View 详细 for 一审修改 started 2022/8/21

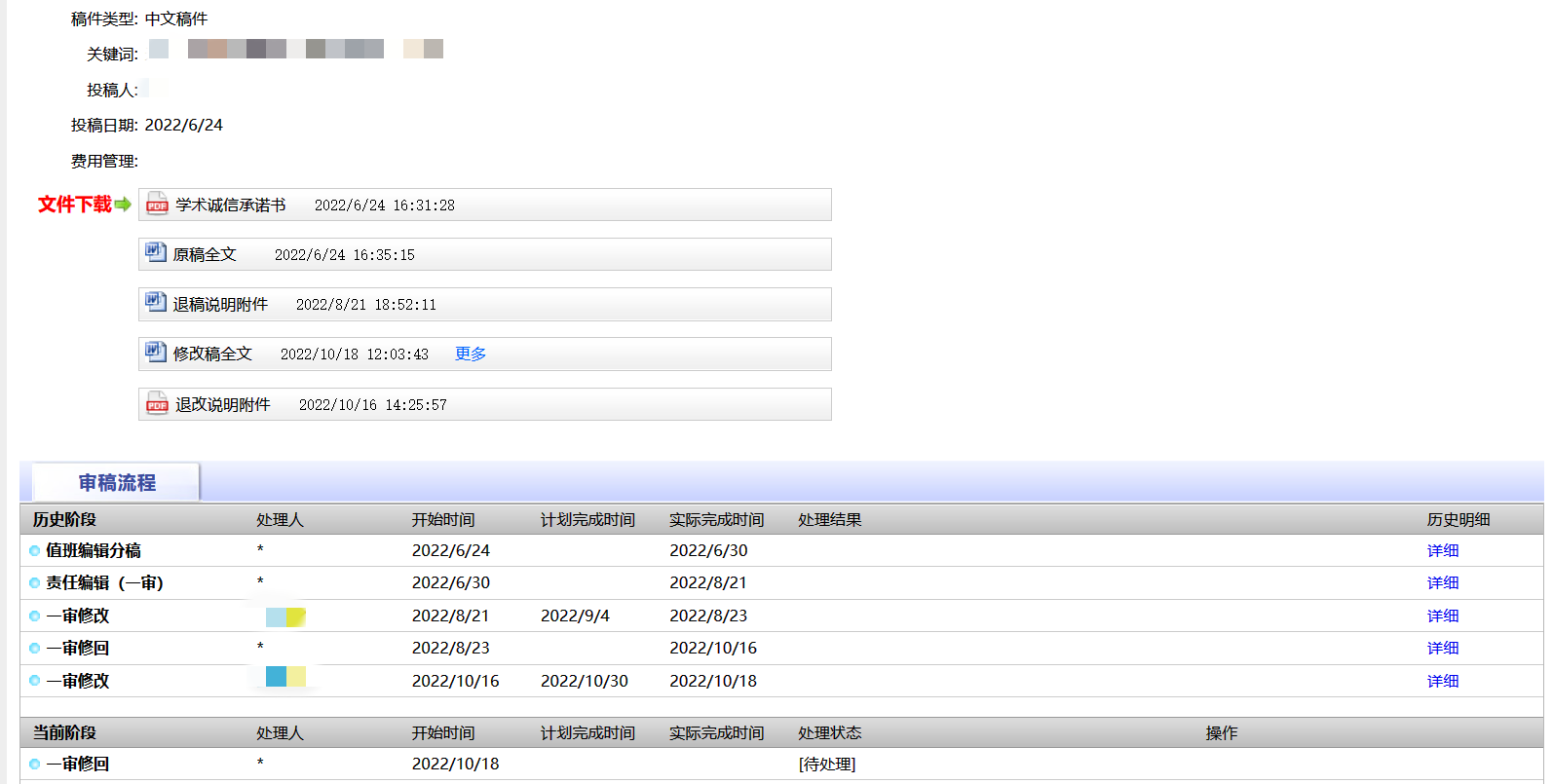click(1442, 616)
